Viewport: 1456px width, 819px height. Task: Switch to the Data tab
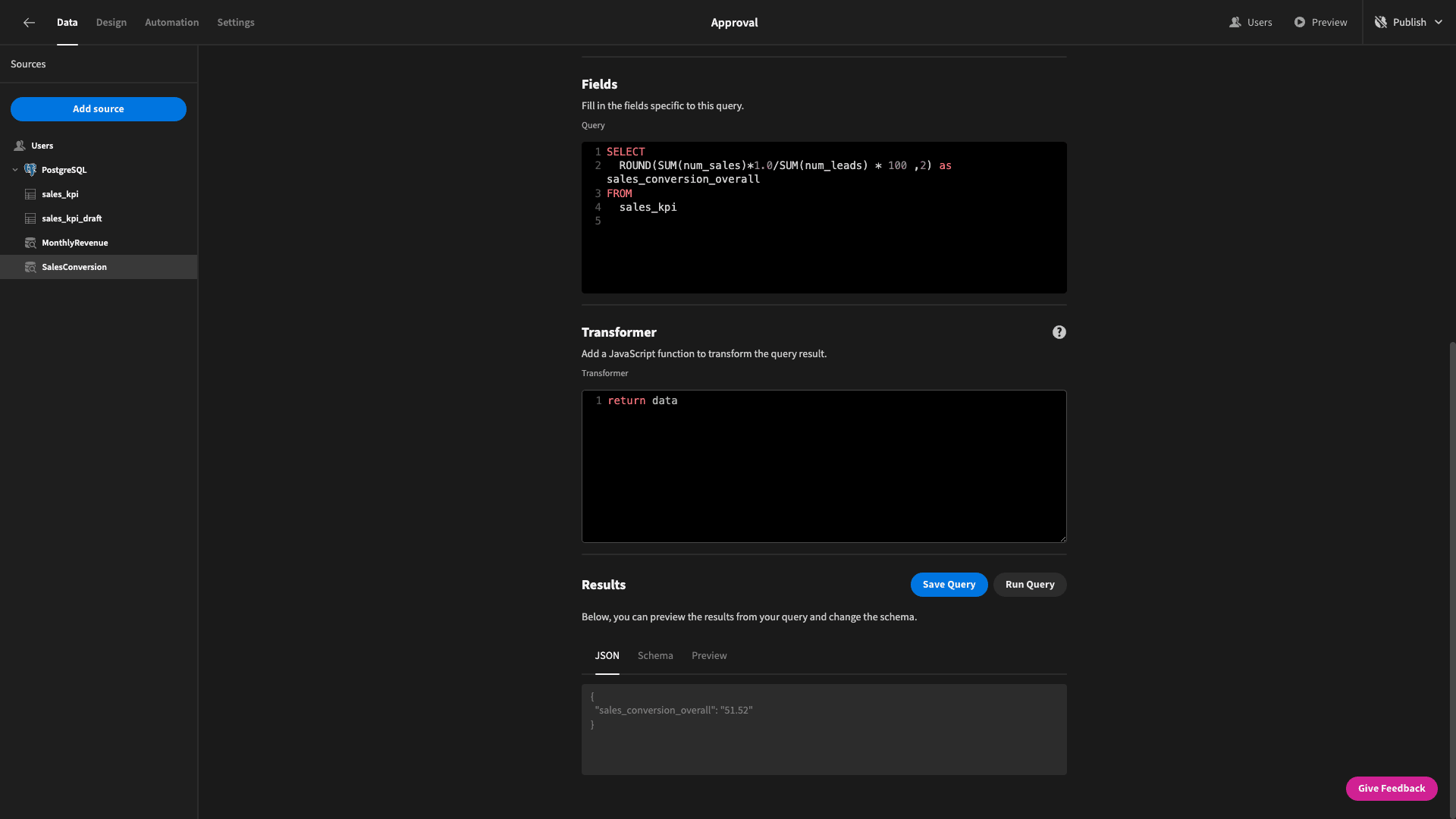click(67, 23)
